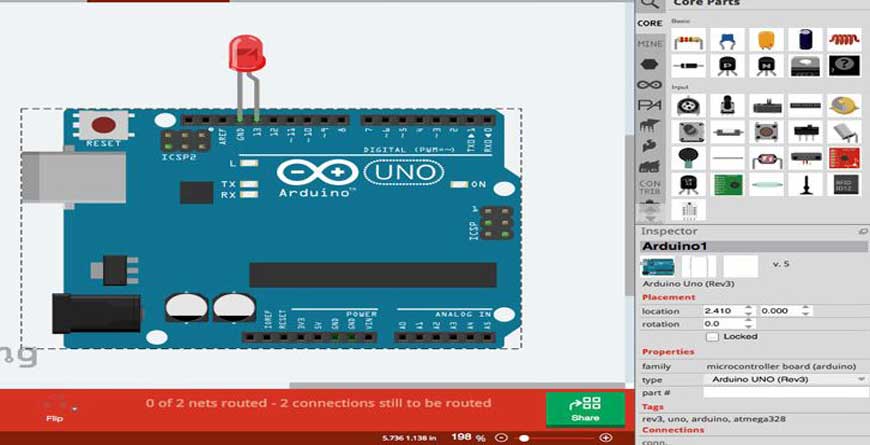The image size is (870, 445).
Task: Click the zoom slider handle
Action: point(524,438)
